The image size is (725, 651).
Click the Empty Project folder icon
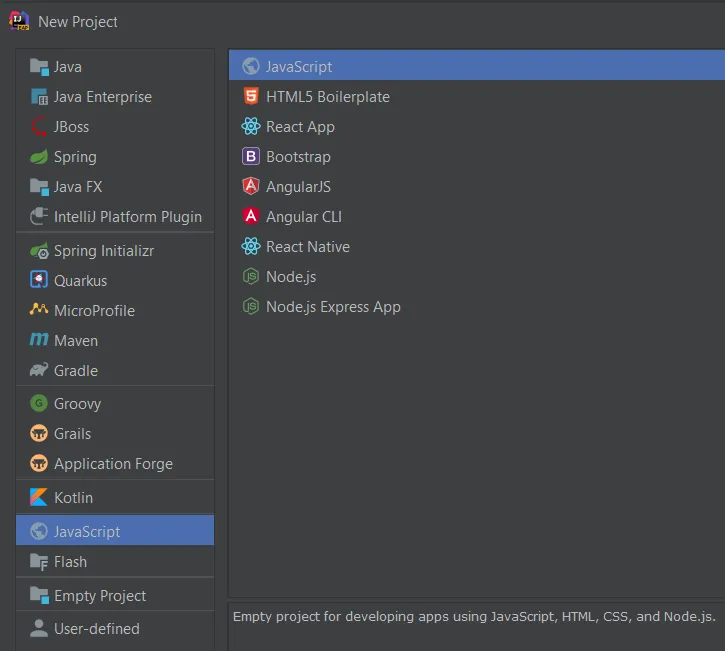(x=39, y=596)
